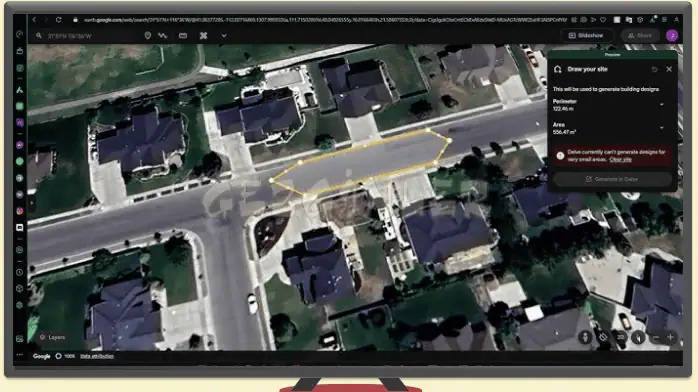Image resolution: width=698 pixels, height=392 pixels.
Task: Click the rotate view icon beside pegman
Action: 603,337
